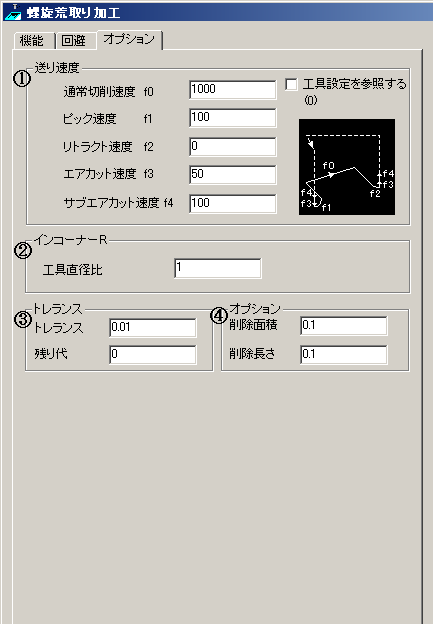This screenshot has height=624, width=433.
Task: Focus the トレランス value field
Action: pyautogui.click(x=153, y=328)
